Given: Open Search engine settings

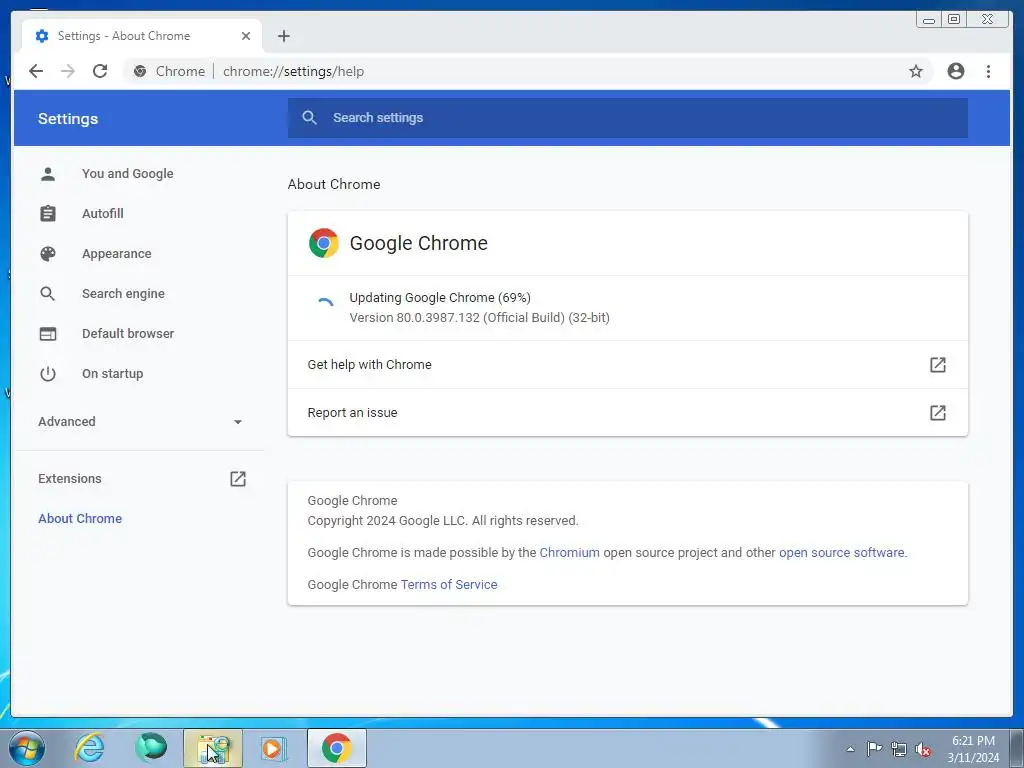Looking at the screenshot, I should 123,294.
